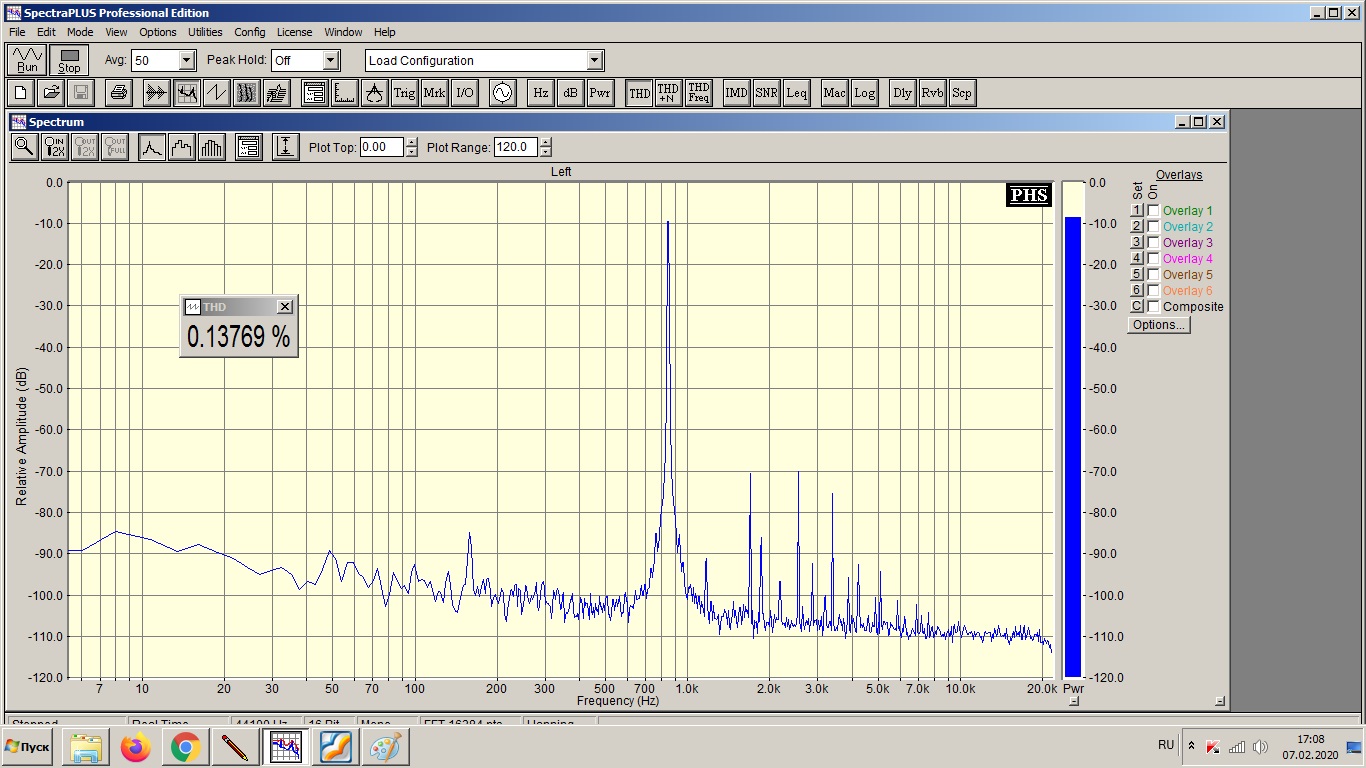Click the Plot Top value field
The width and height of the screenshot is (1366, 768).
[x=382, y=147]
